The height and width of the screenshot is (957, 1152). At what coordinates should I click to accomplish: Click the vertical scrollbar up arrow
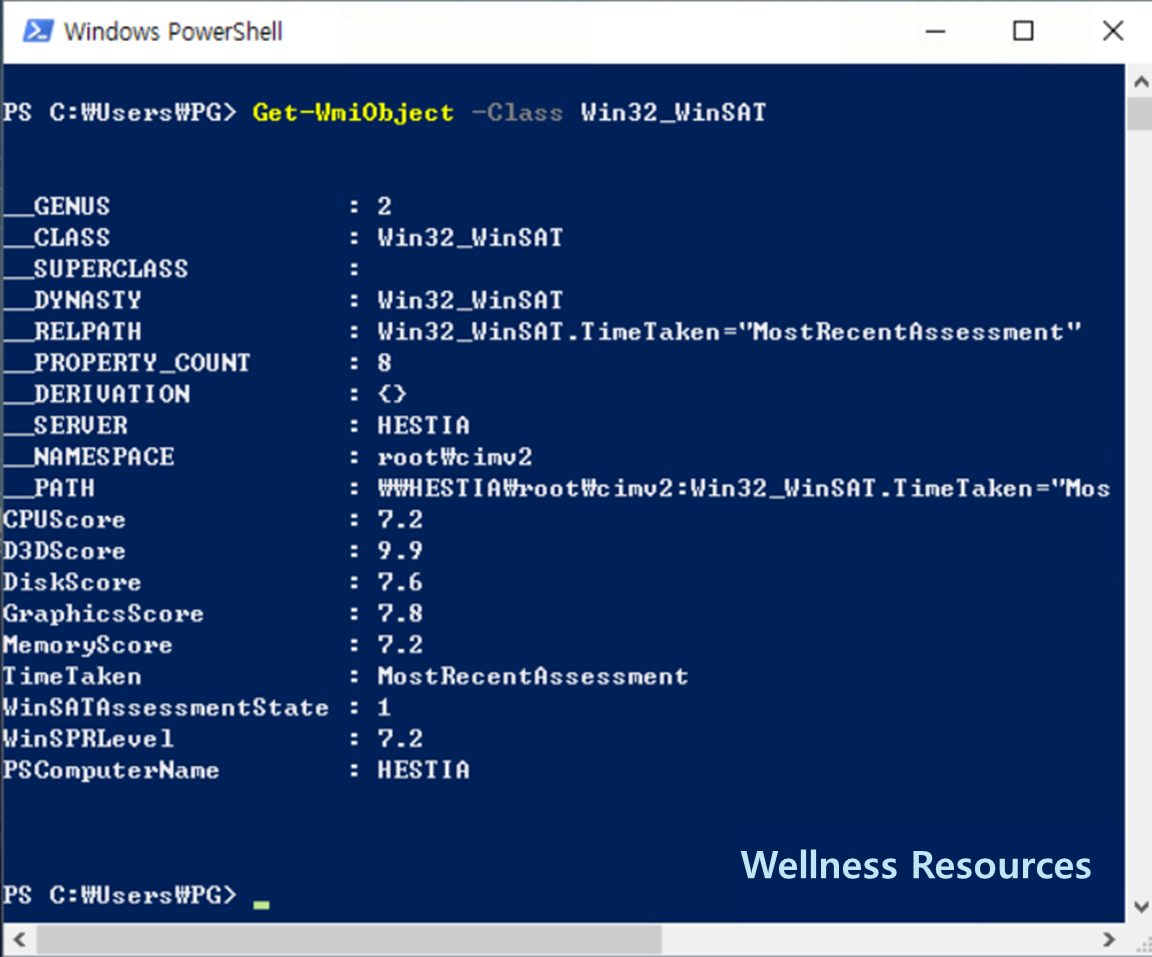(x=1140, y=82)
